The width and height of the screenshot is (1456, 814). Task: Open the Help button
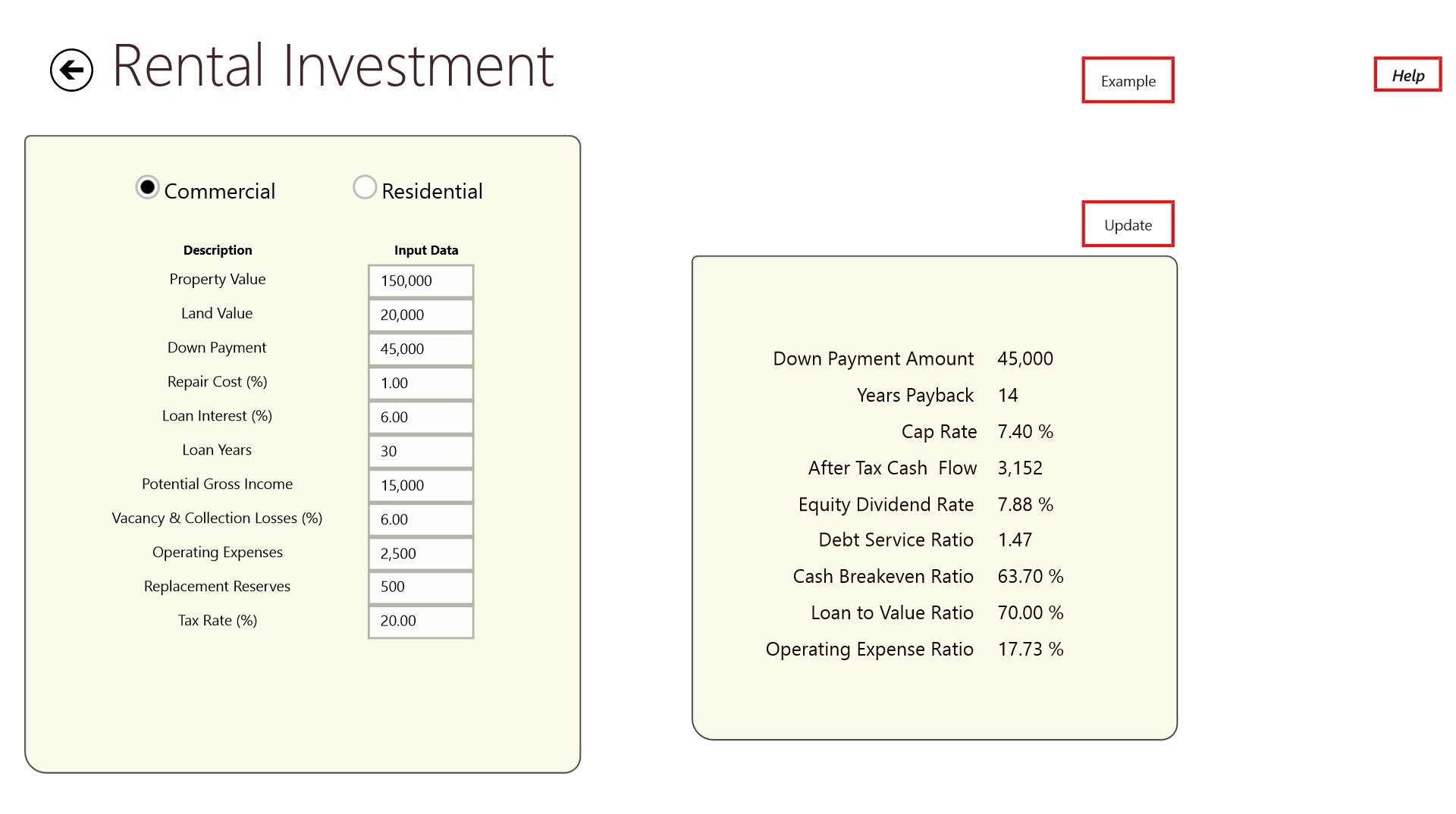tap(1407, 75)
